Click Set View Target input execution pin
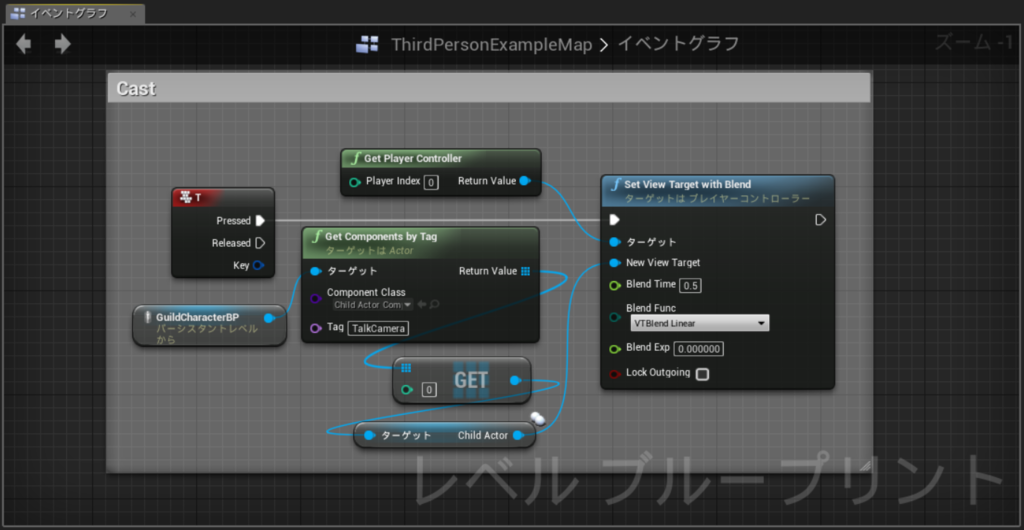This screenshot has width=1024, height=530. [615, 220]
